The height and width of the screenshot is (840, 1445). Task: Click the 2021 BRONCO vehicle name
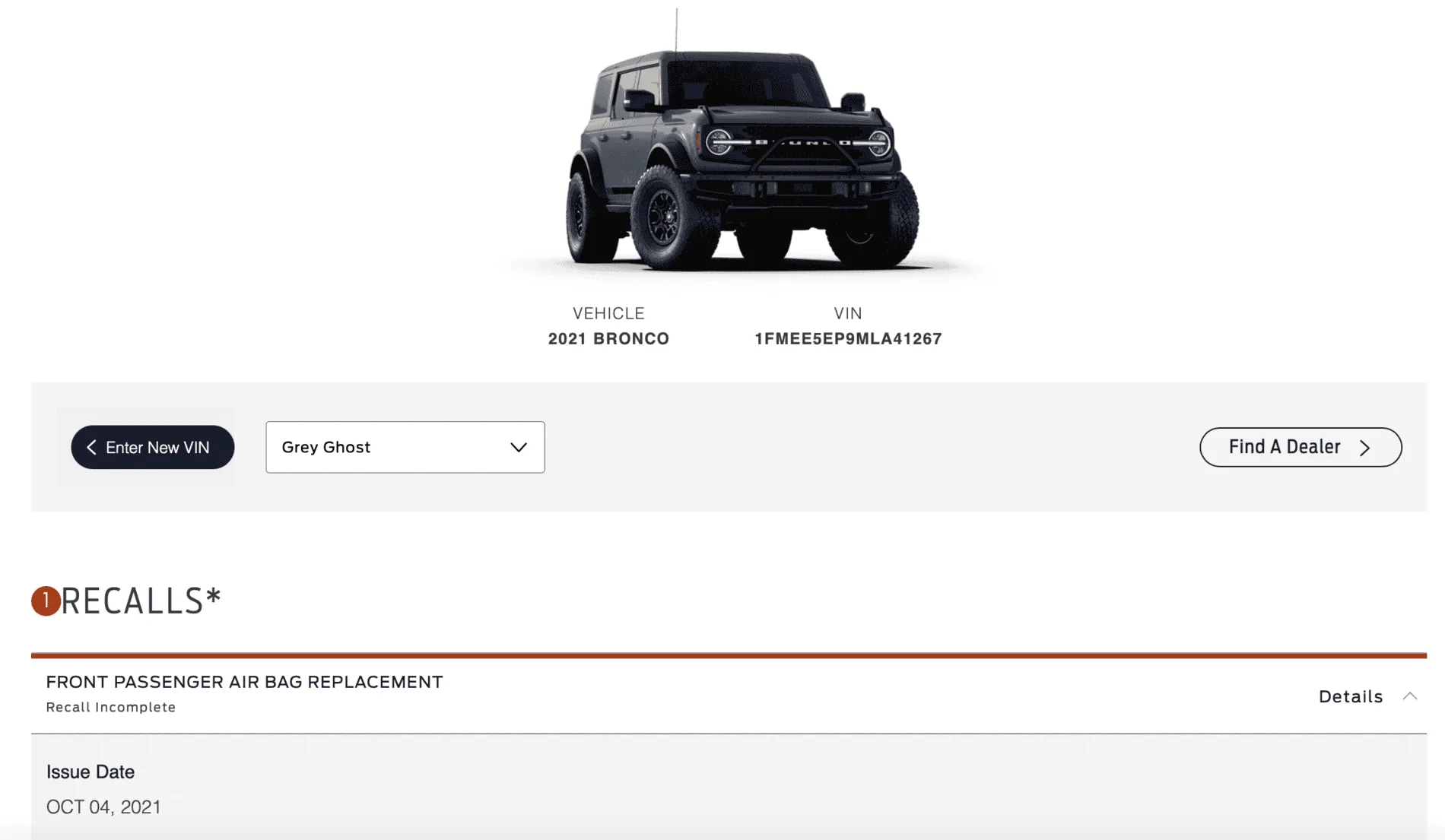point(608,339)
